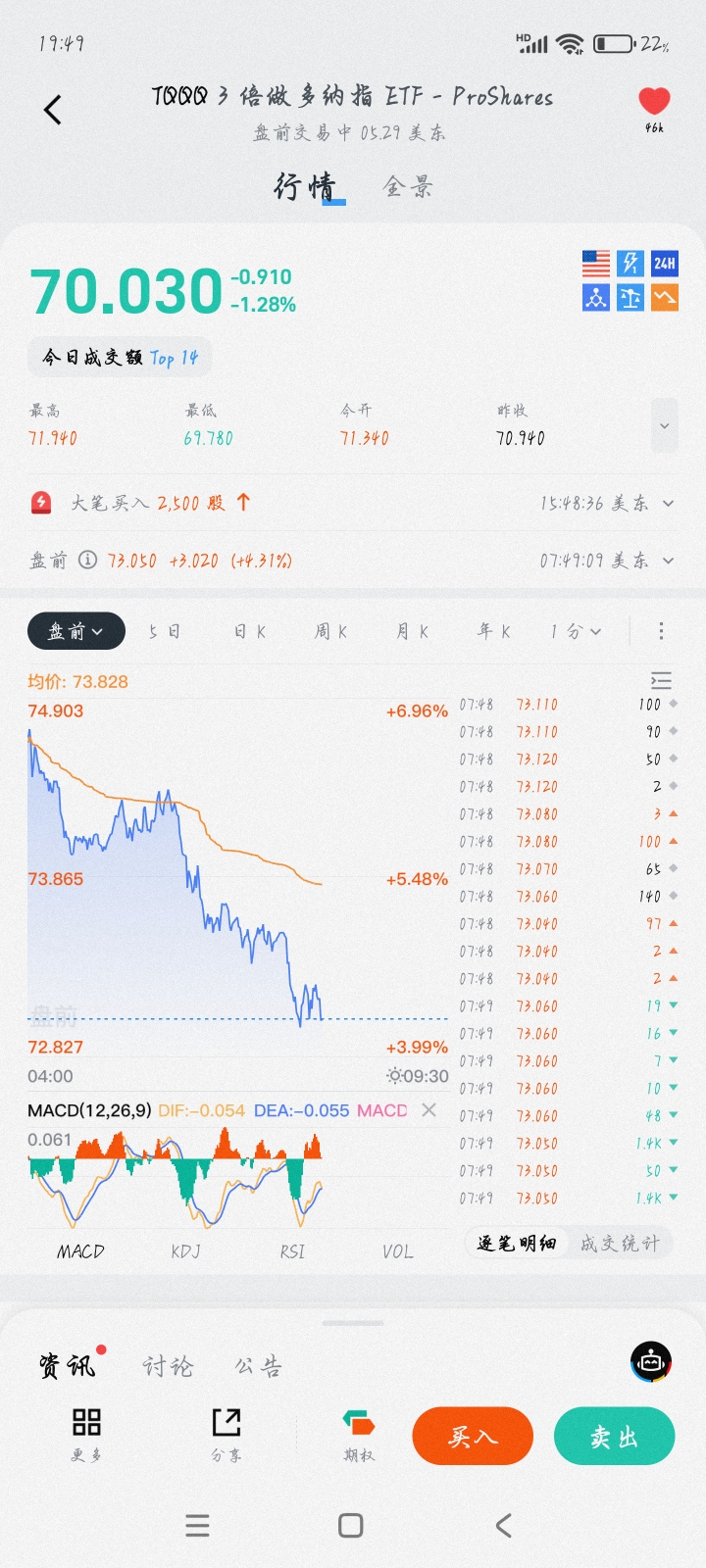706x1568 pixels.
Task: Tap the 24H trading badge icon
Action: click(x=665, y=263)
